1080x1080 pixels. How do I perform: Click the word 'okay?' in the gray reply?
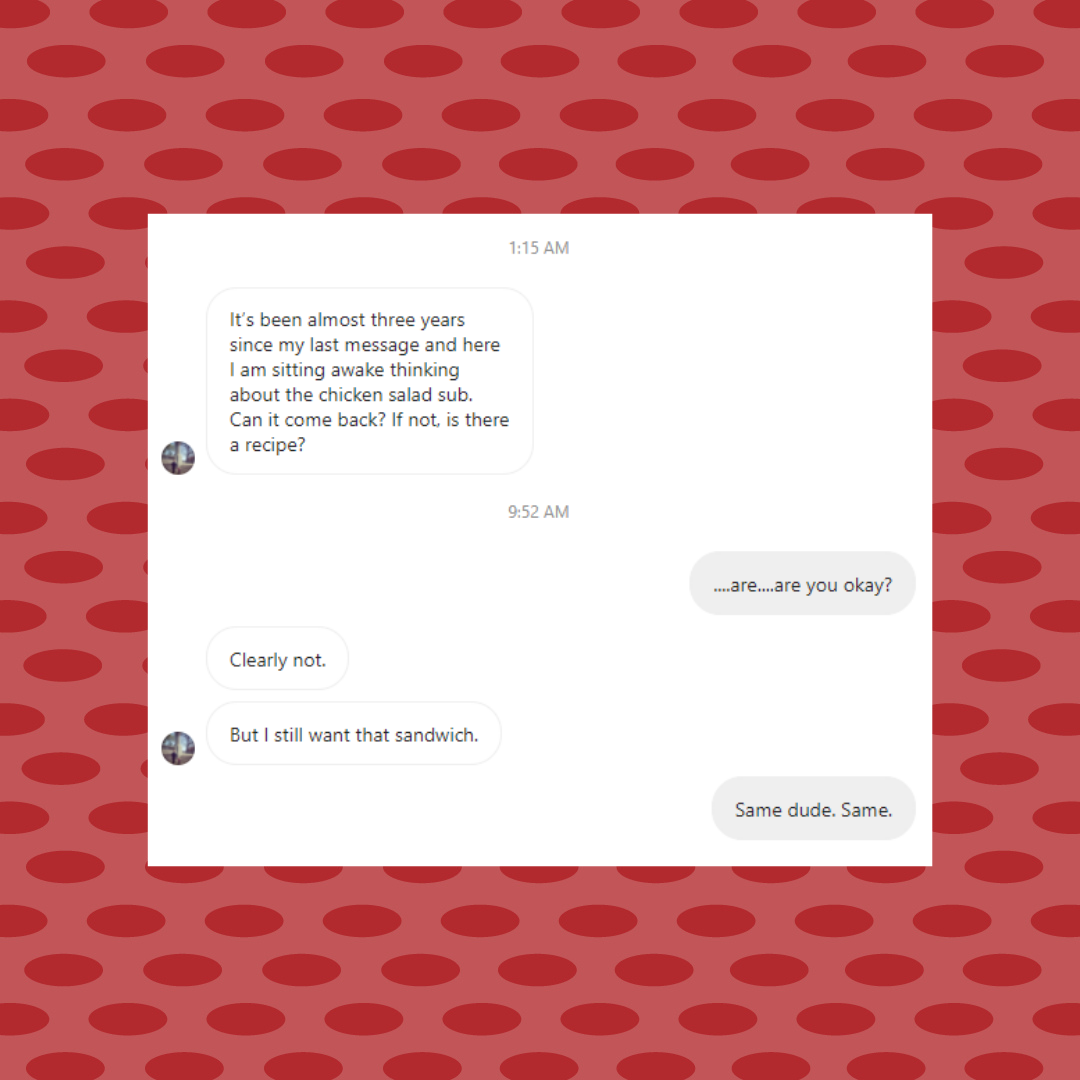point(868,585)
